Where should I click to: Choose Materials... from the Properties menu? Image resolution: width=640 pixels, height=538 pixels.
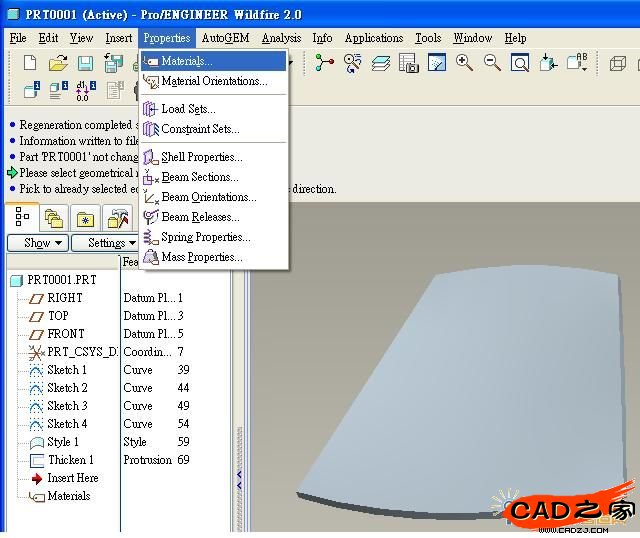186,62
